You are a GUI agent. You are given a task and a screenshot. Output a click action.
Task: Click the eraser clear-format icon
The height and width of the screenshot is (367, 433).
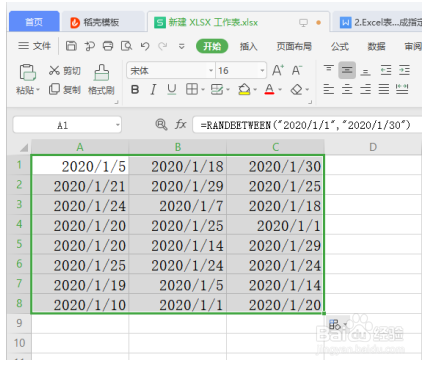[296, 89]
